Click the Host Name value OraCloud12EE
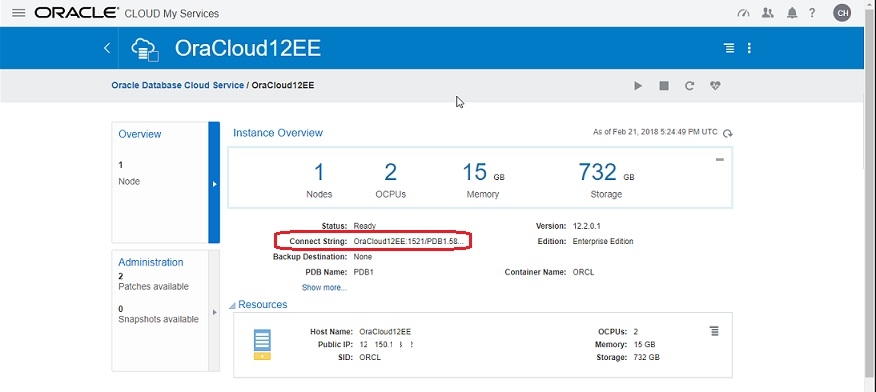876x392 pixels. (x=385, y=332)
